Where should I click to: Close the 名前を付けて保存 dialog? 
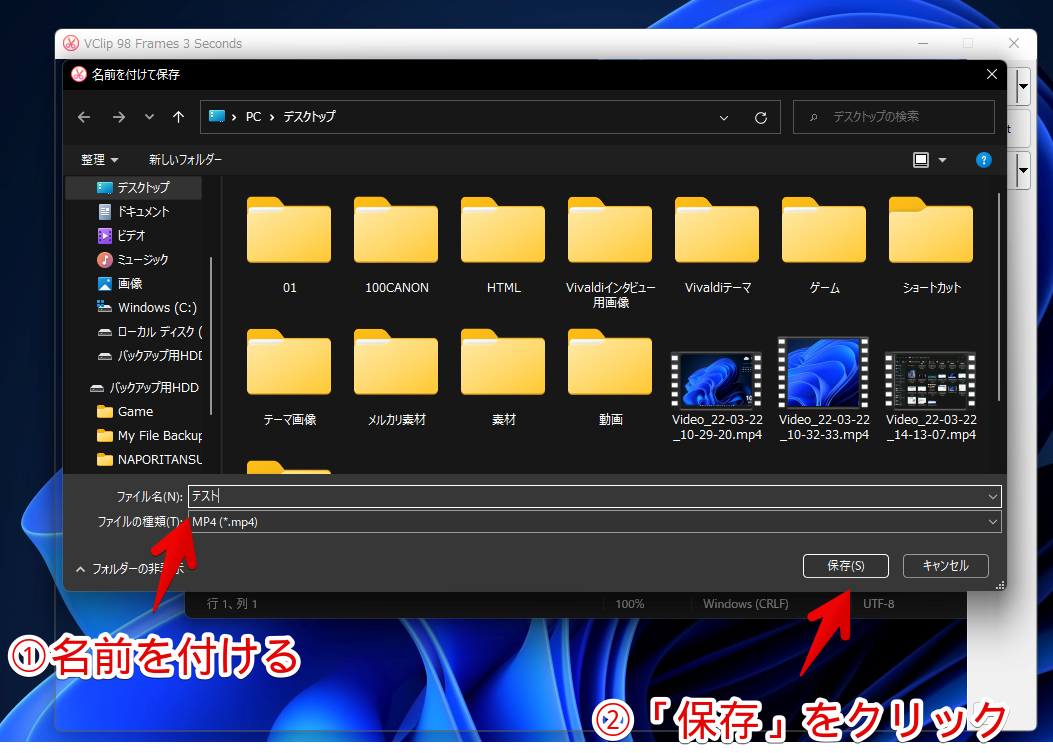(x=991, y=75)
